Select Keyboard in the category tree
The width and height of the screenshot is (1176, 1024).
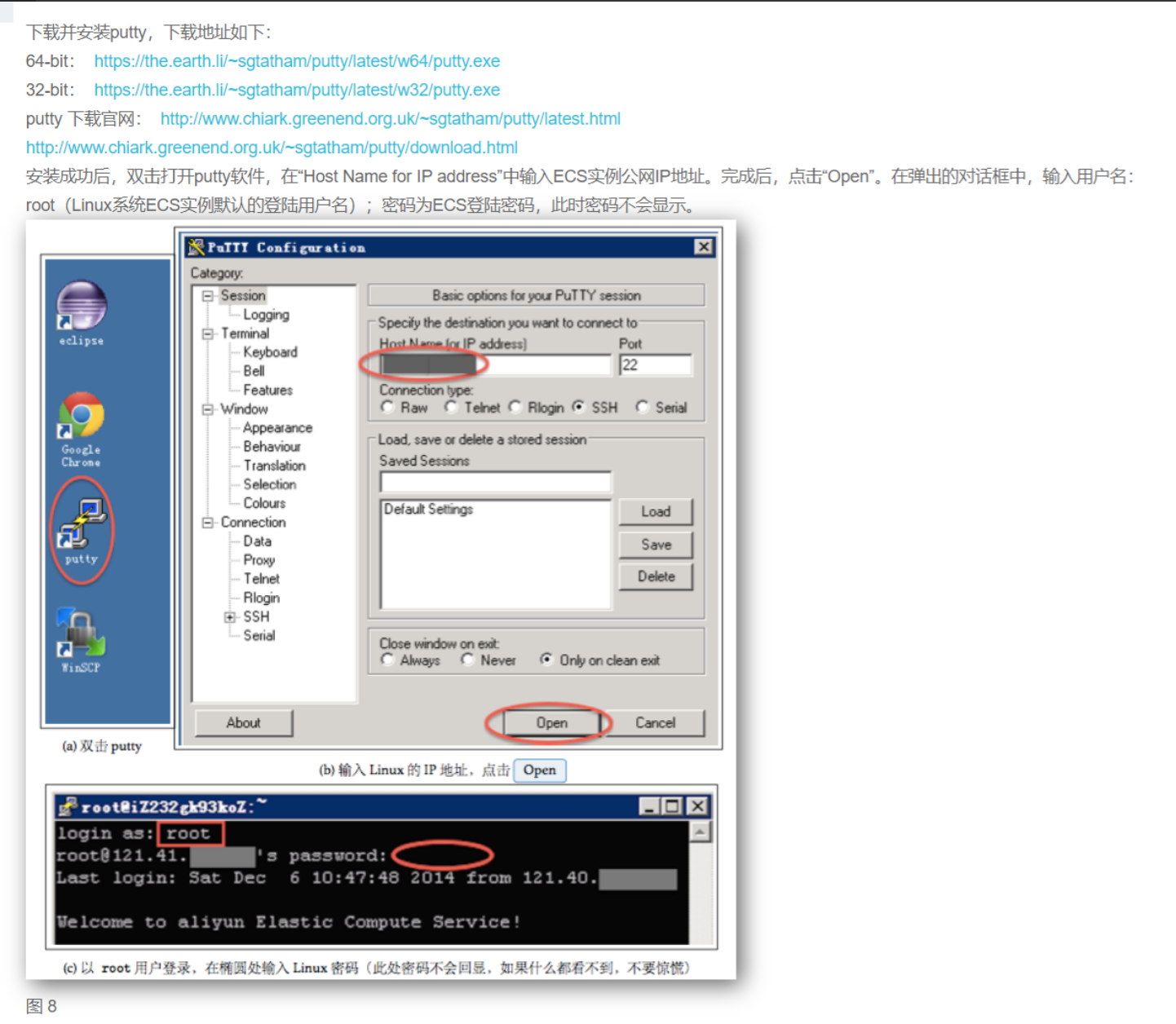[270, 352]
